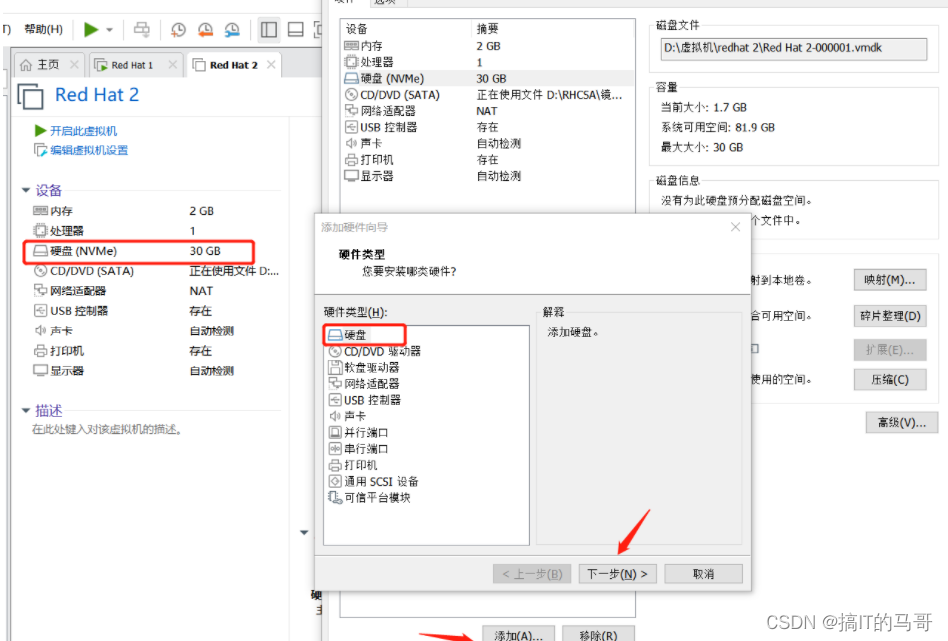Close the Red Hat 1 tab

tap(173, 64)
